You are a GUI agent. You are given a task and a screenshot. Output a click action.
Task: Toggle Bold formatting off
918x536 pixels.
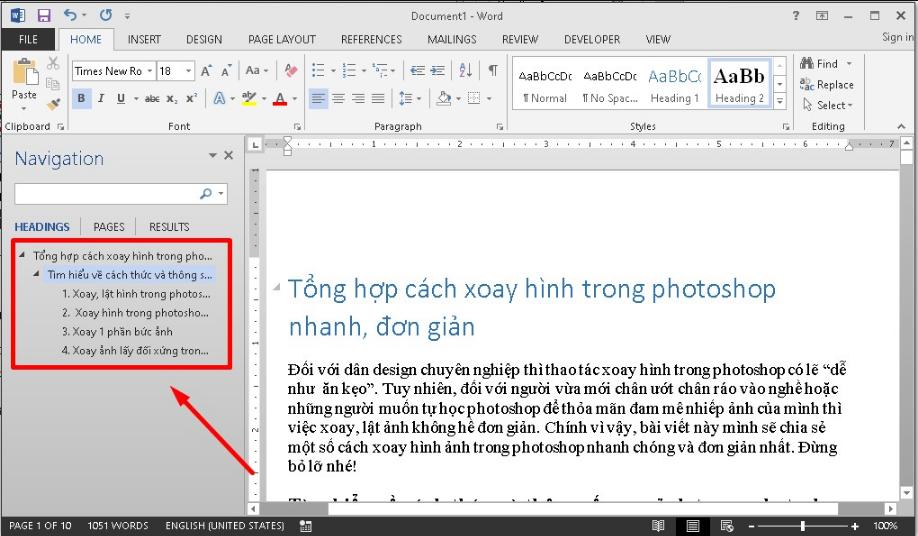[x=83, y=99]
